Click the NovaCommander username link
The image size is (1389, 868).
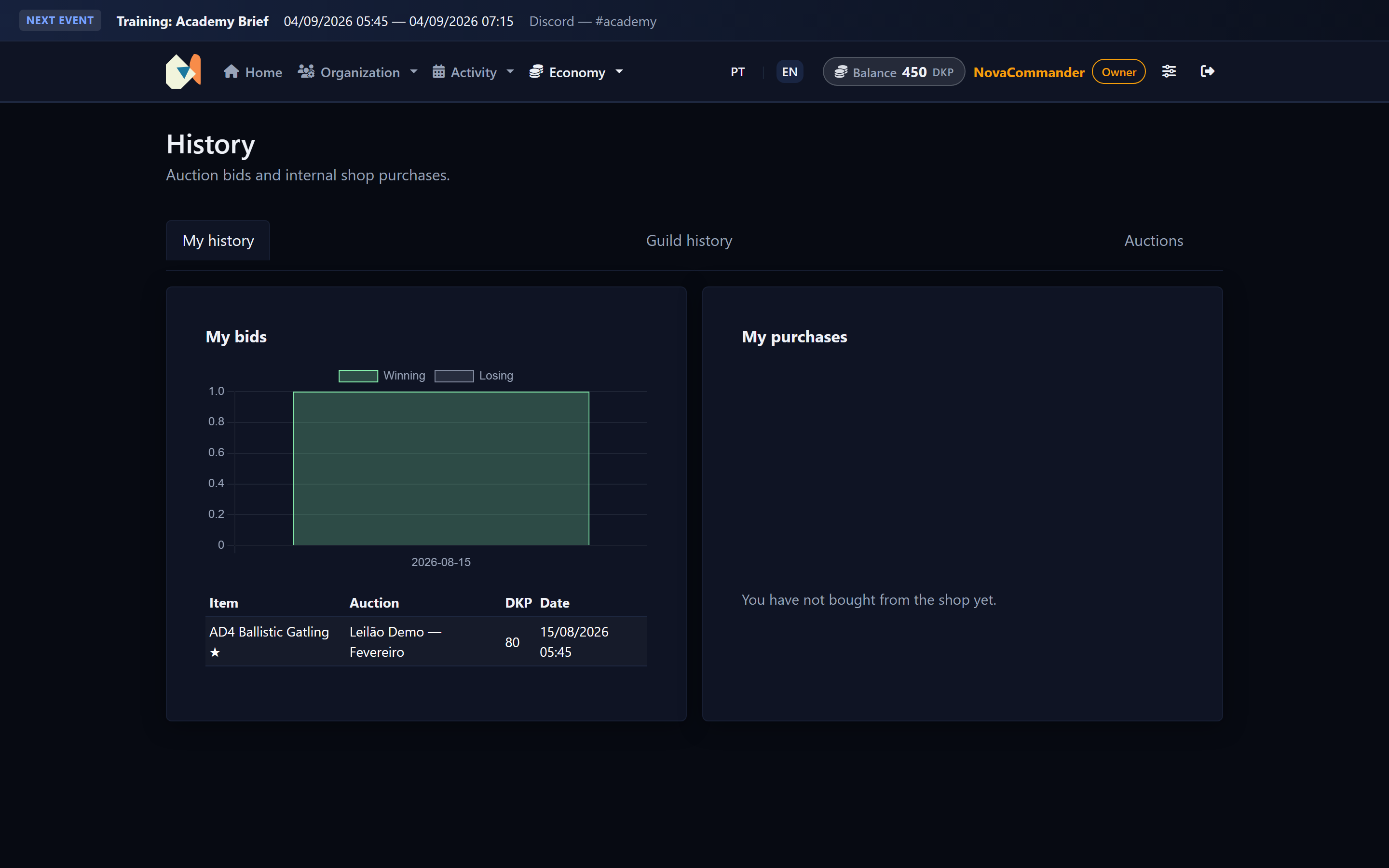[x=1029, y=72]
